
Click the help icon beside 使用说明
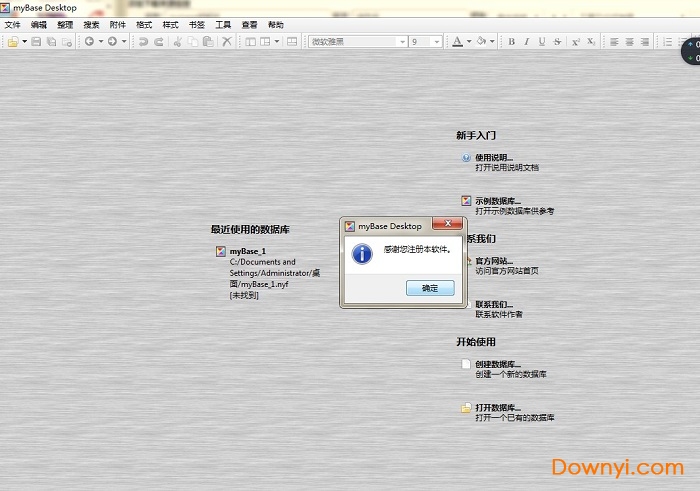466,158
